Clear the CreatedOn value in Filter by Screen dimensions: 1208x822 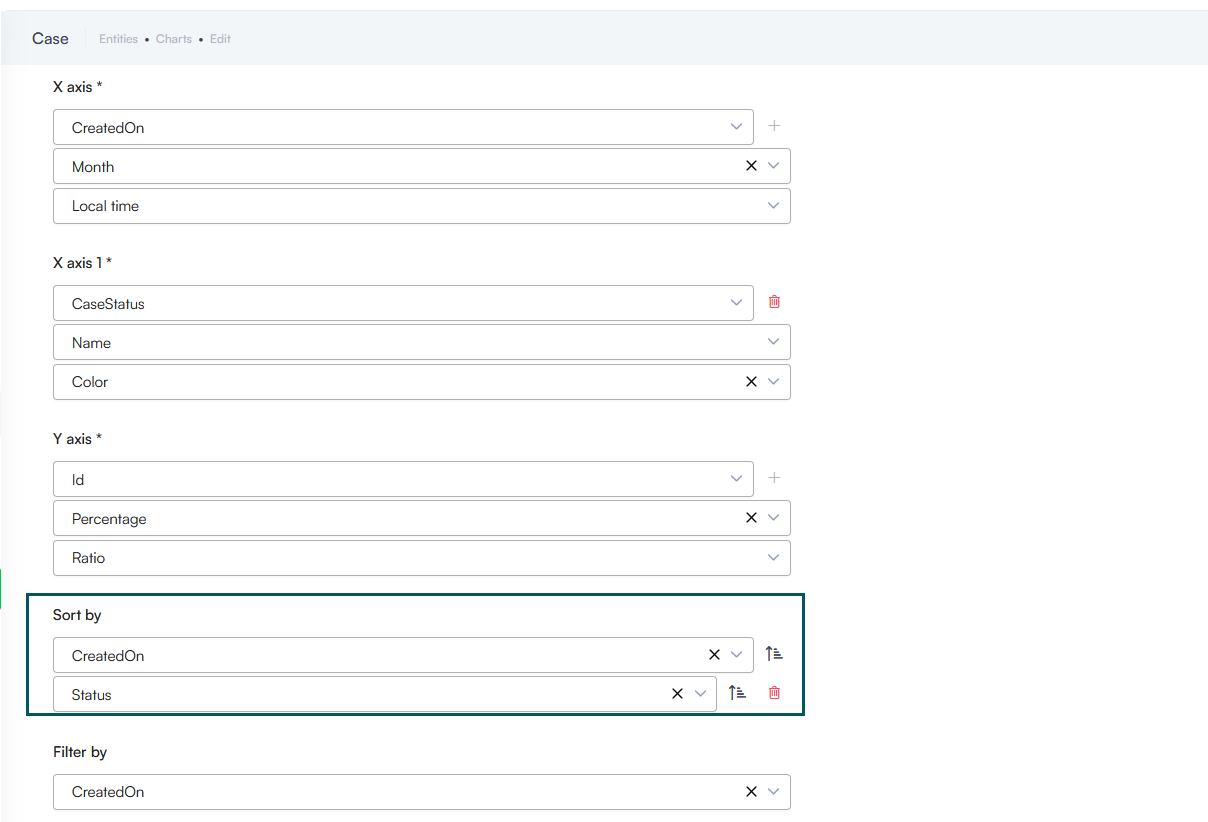click(x=751, y=791)
